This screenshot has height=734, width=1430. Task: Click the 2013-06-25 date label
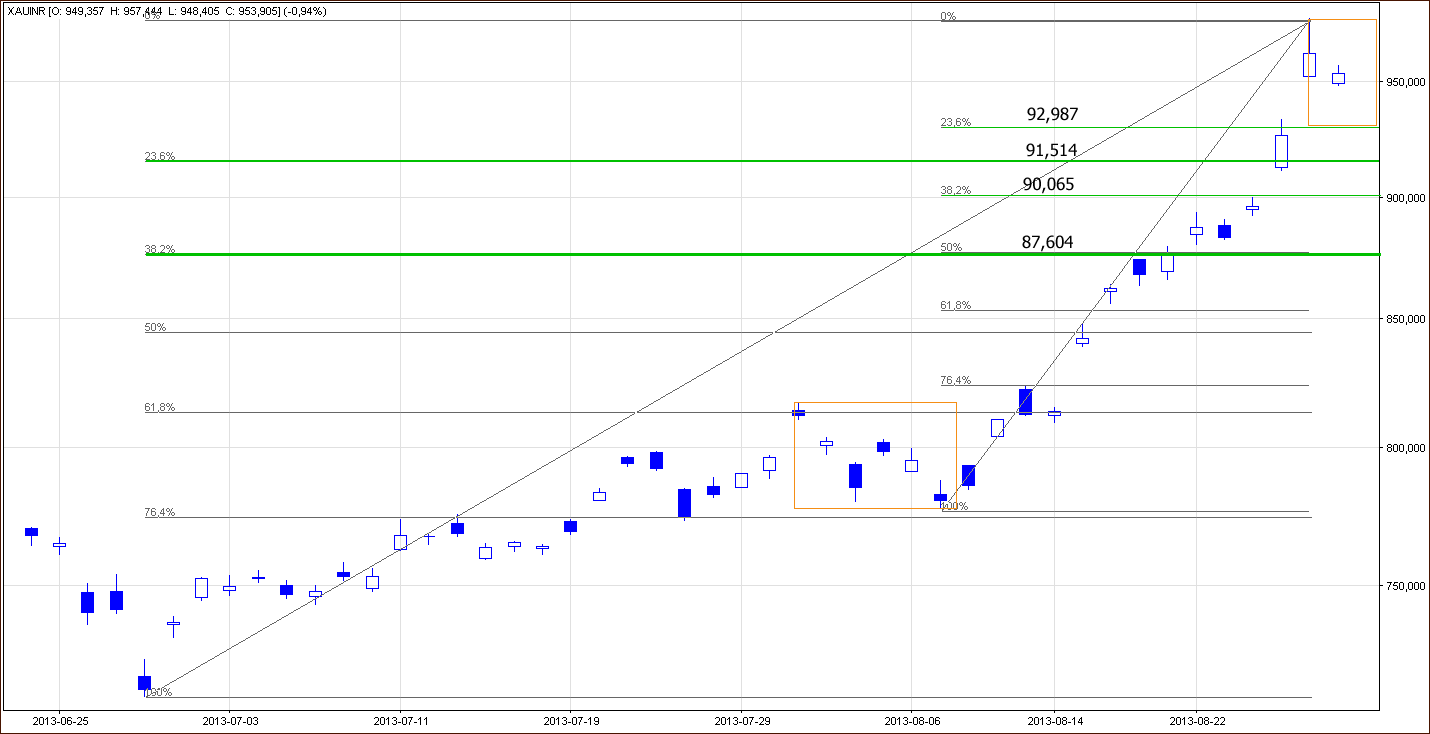coord(58,720)
